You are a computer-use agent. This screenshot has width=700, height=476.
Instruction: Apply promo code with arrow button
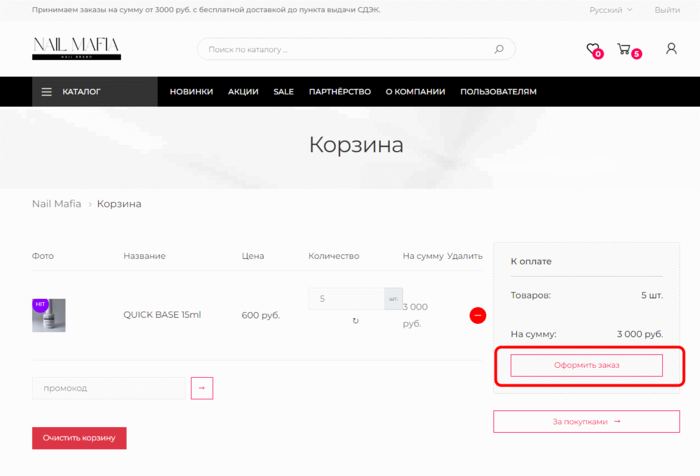click(202, 388)
